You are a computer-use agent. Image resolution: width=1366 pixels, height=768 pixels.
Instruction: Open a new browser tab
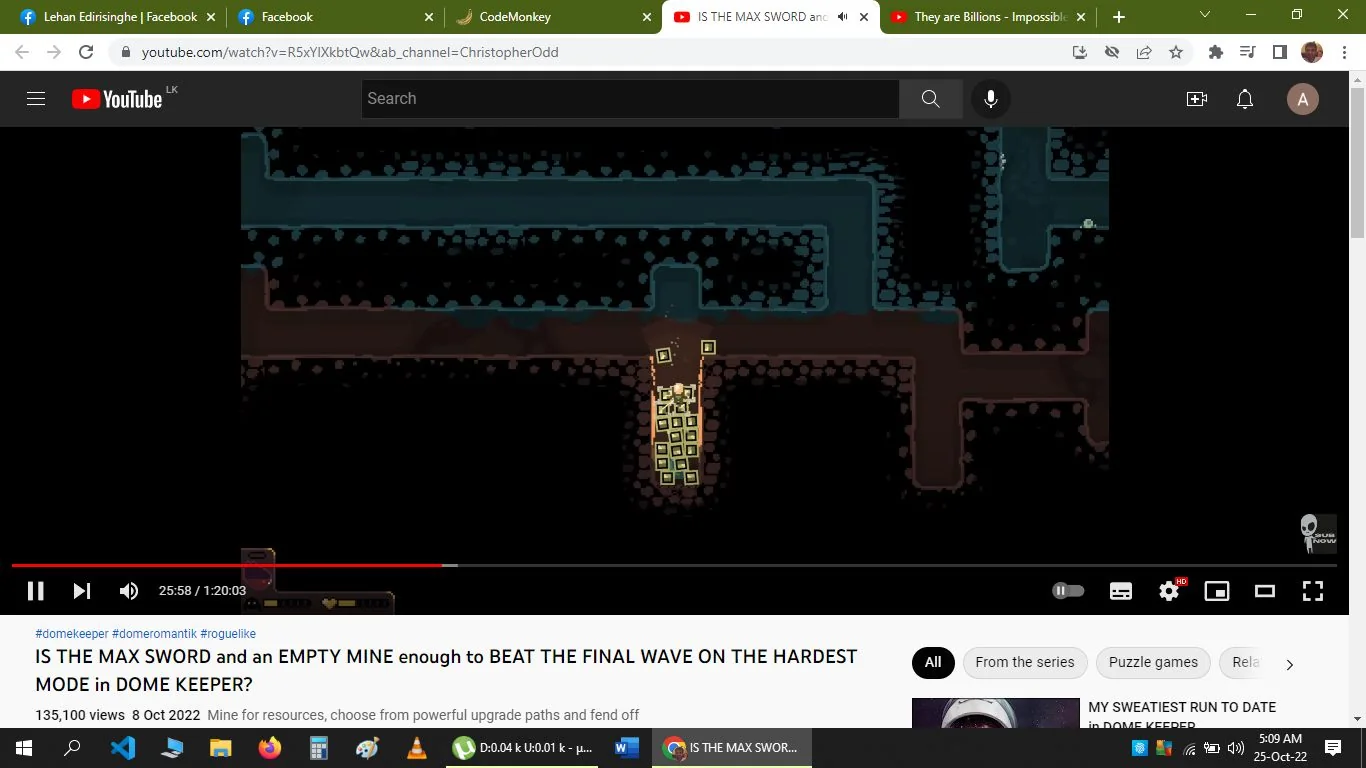point(1118,17)
